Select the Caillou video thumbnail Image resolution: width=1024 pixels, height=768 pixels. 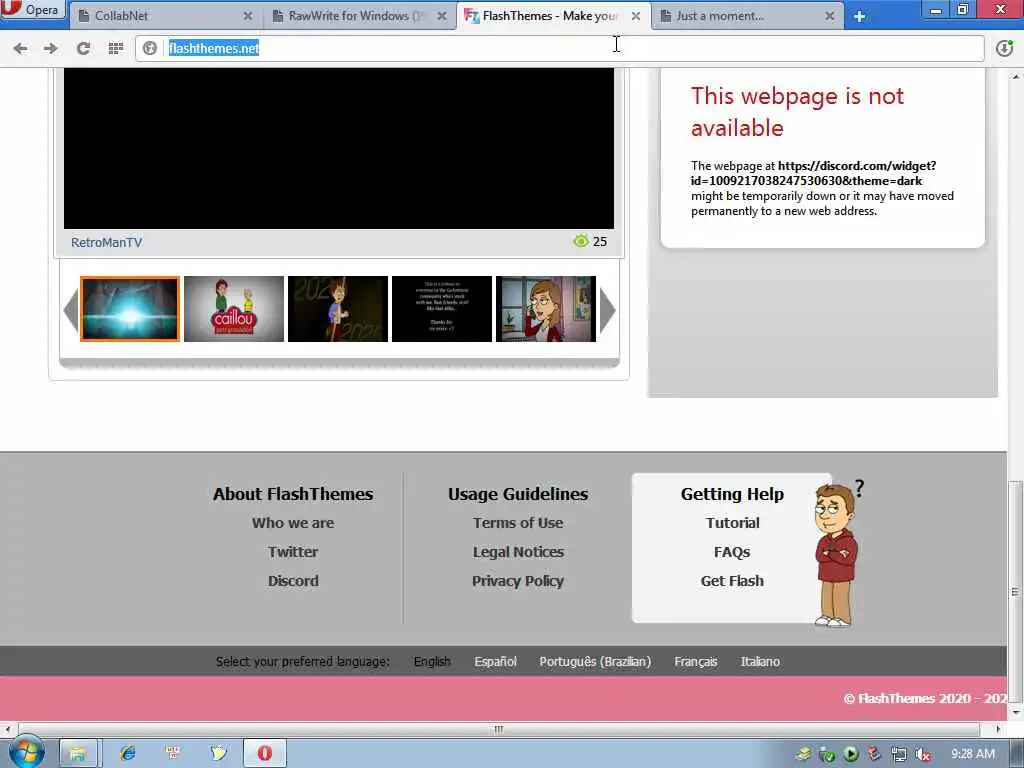(234, 309)
